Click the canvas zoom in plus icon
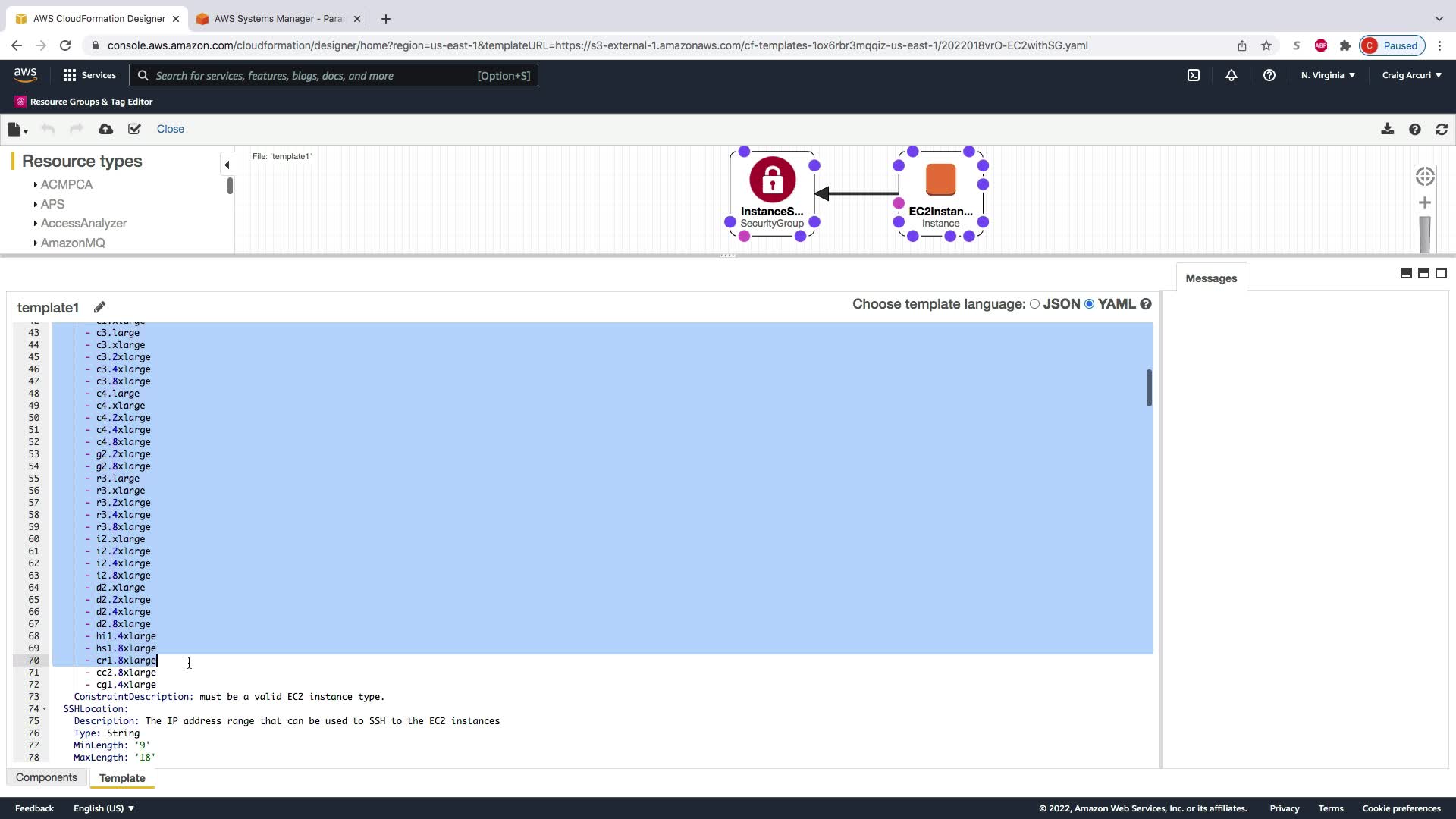1456x819 pixels. point(1425,202)
